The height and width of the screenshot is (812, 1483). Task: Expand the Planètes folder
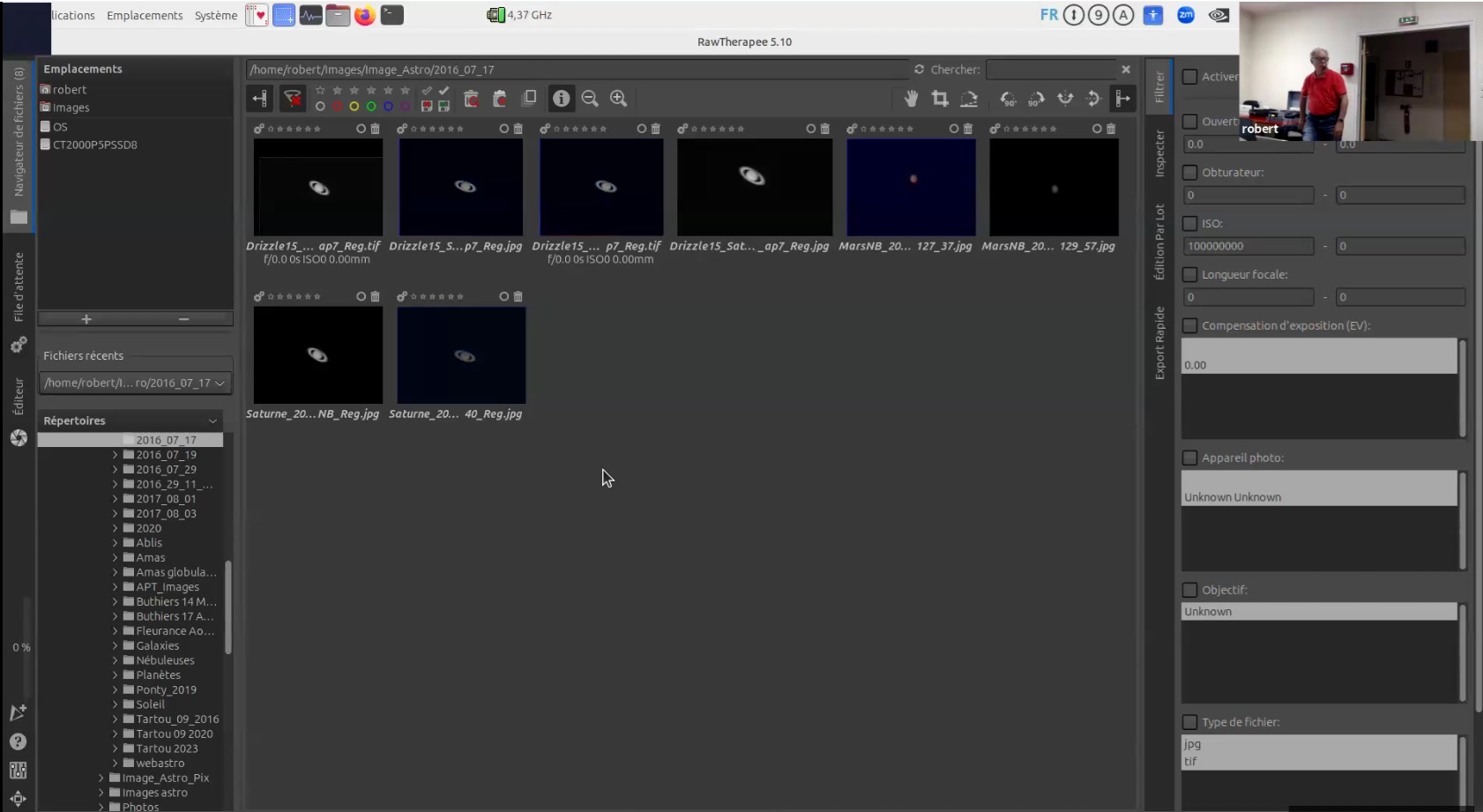click(115, 674)
